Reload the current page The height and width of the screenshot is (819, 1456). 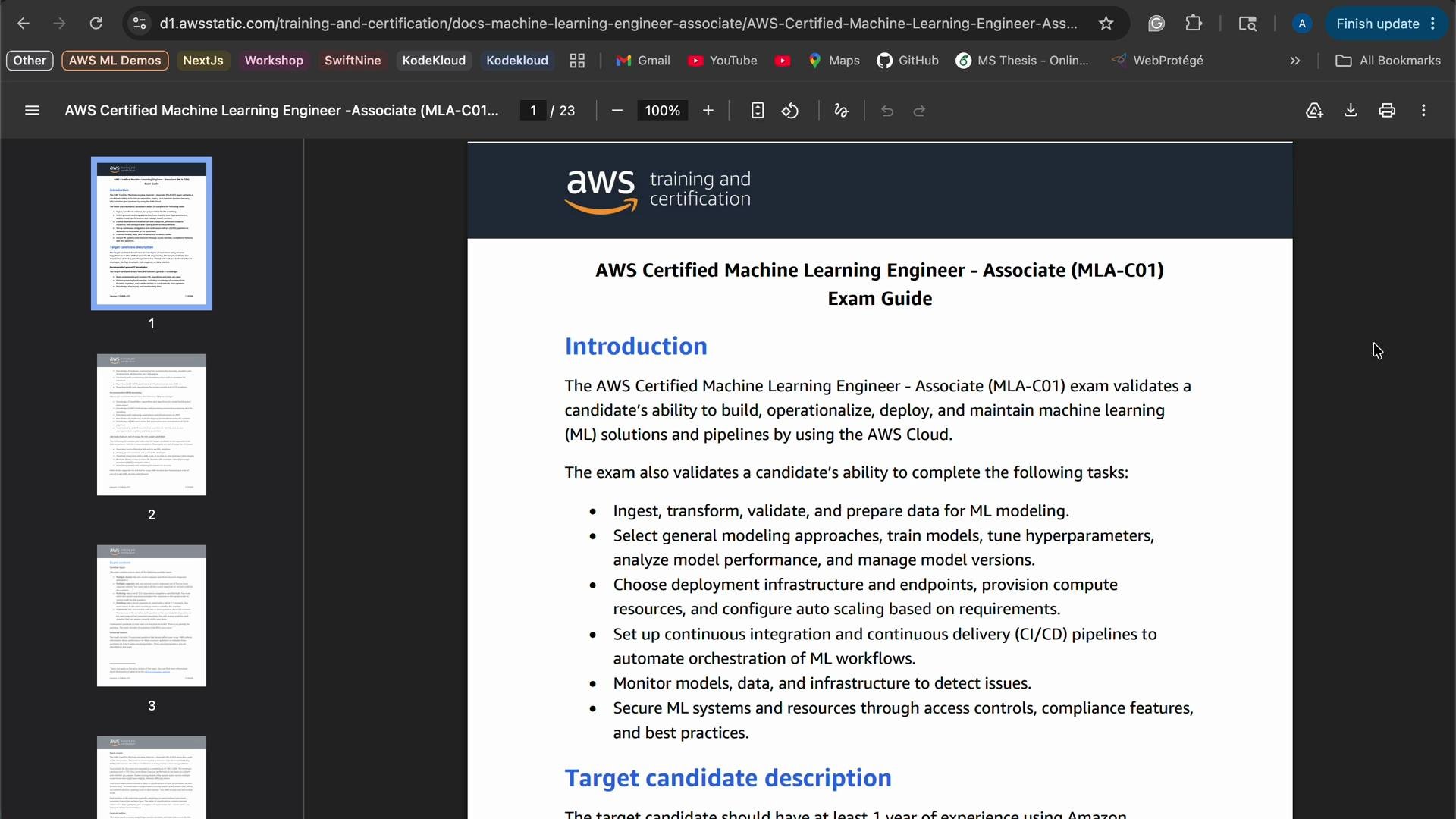96,24
